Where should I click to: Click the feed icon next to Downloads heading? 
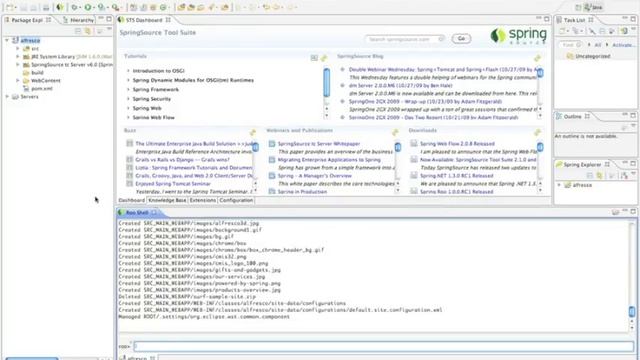(x=538, y=132)
